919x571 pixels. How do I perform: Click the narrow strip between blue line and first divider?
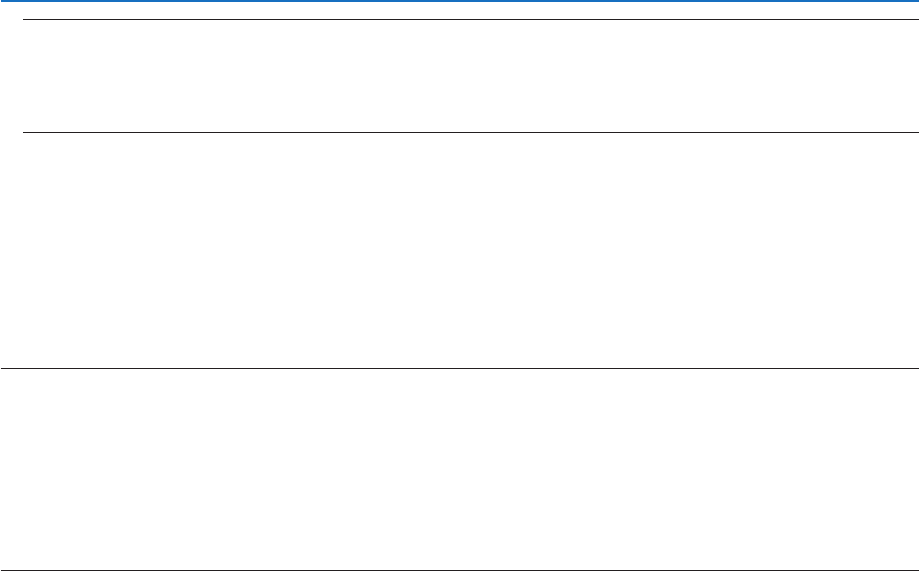point(459,10)
